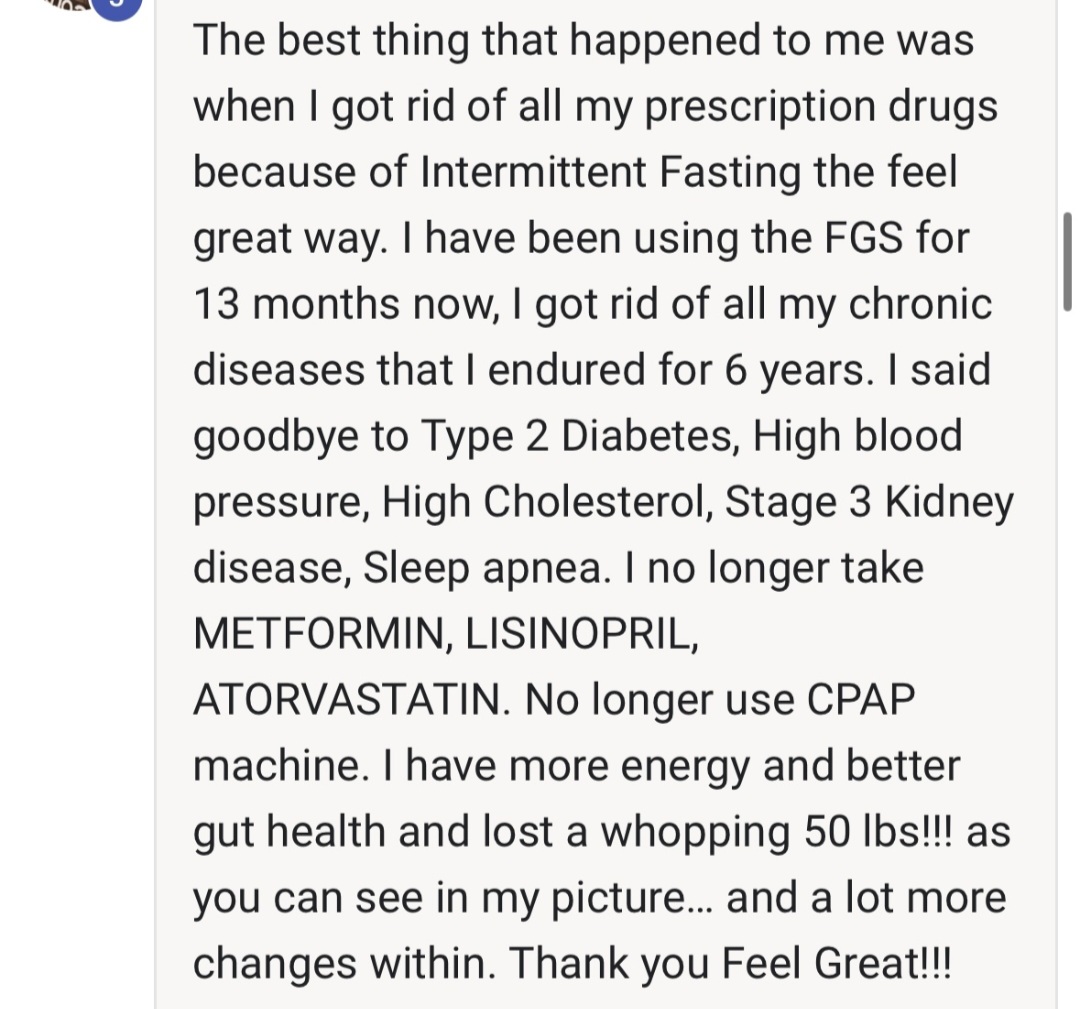Click the text Stage 3 Kidney
The width and height of the screenshot is (1080, 1009).
coord(869,502)
